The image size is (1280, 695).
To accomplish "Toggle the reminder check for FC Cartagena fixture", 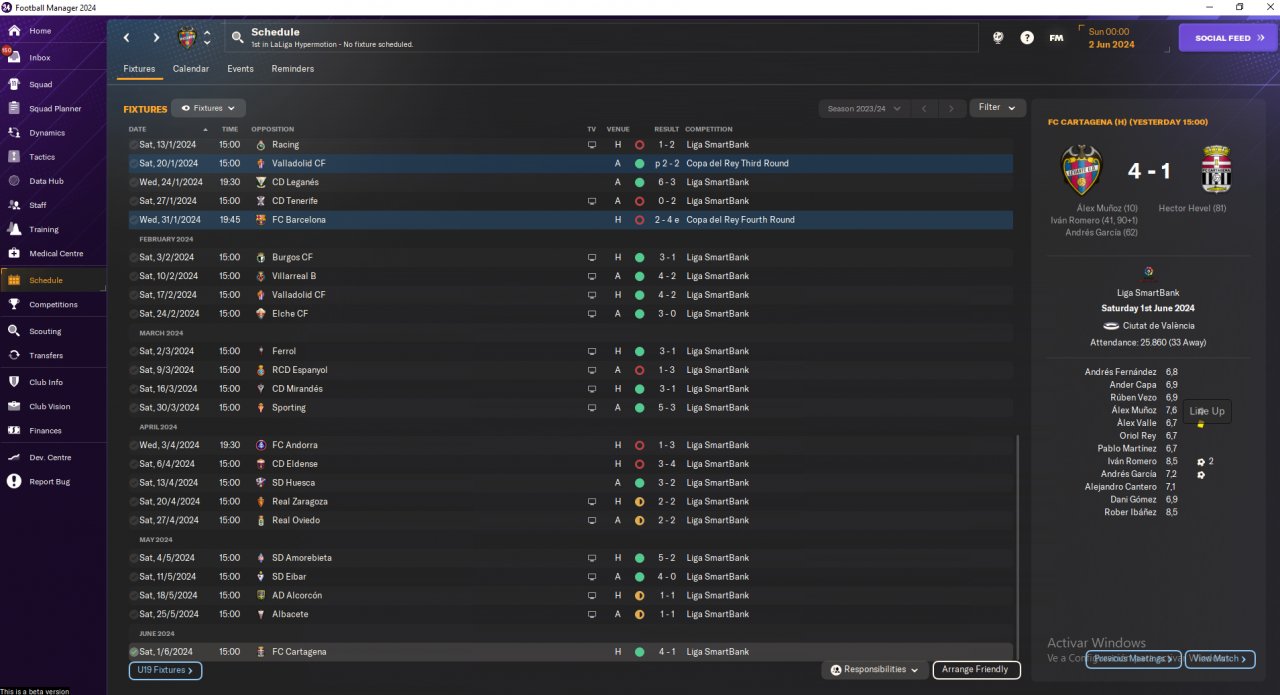I will click(134, 652).
